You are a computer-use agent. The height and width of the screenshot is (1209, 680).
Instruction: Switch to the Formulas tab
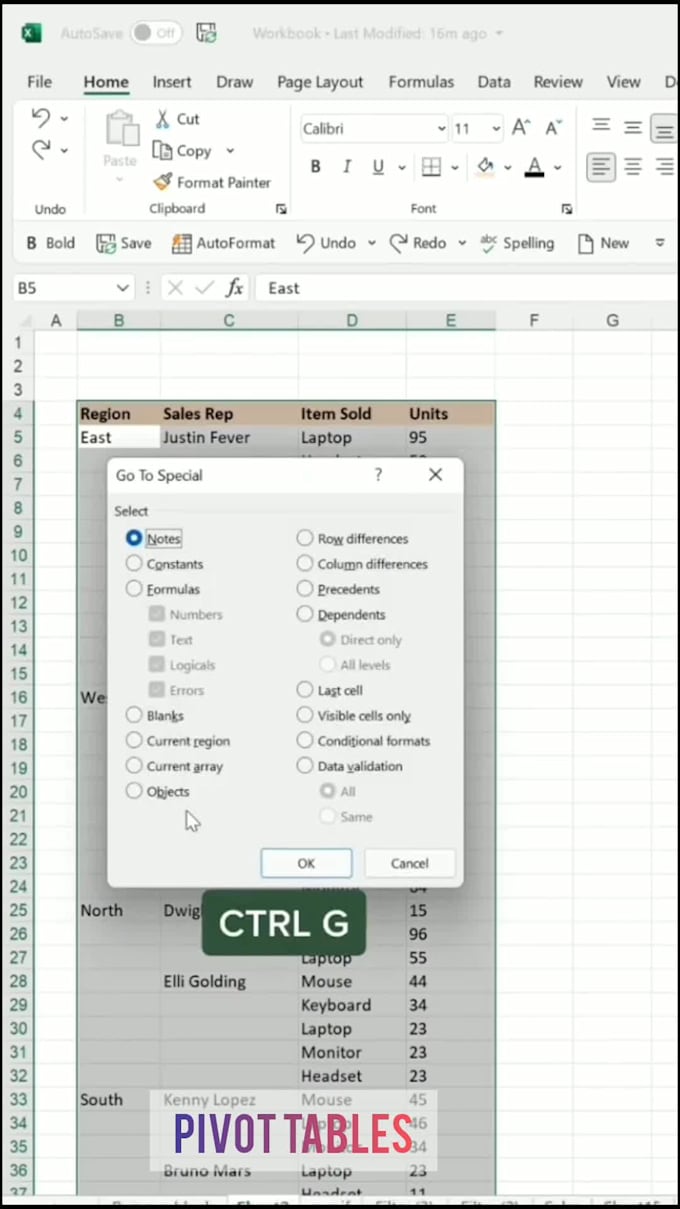click(x=421, y=82)
